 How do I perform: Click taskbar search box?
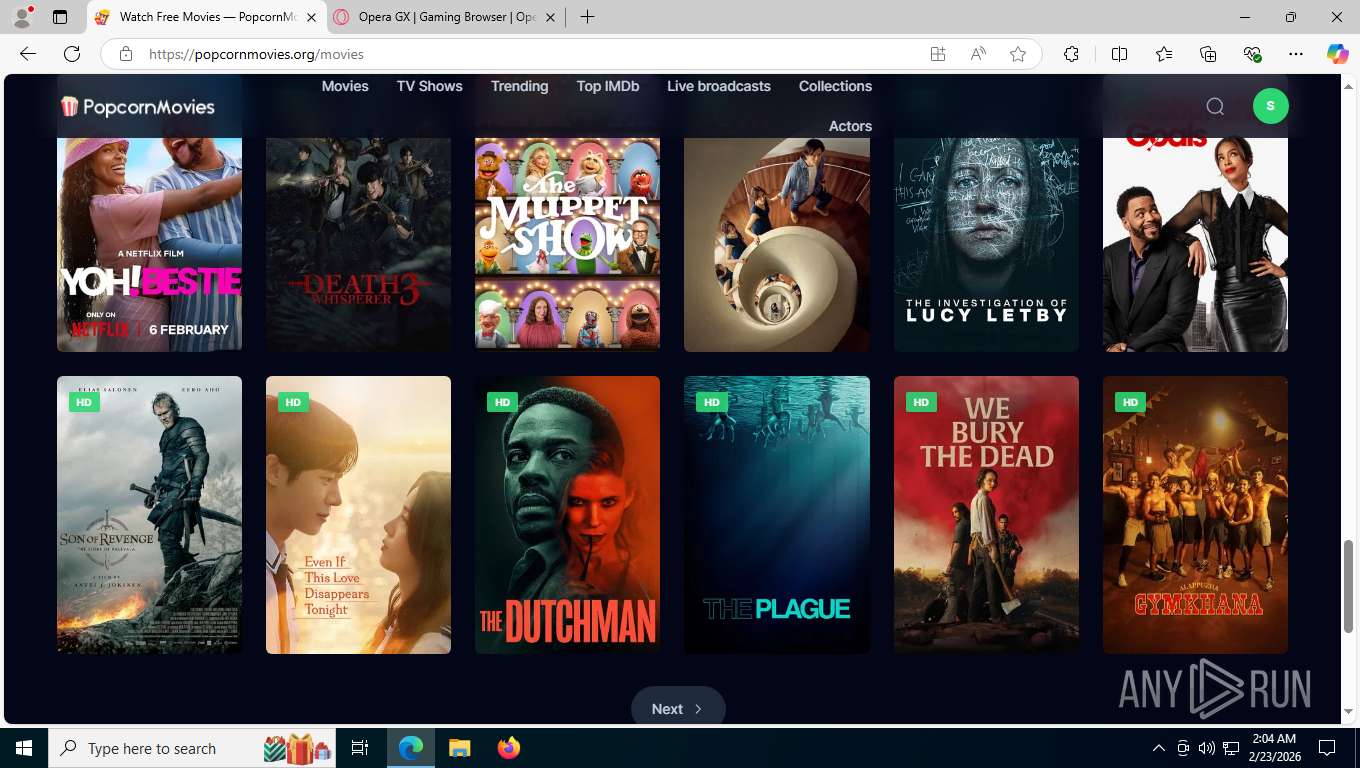tap(193, 748)
